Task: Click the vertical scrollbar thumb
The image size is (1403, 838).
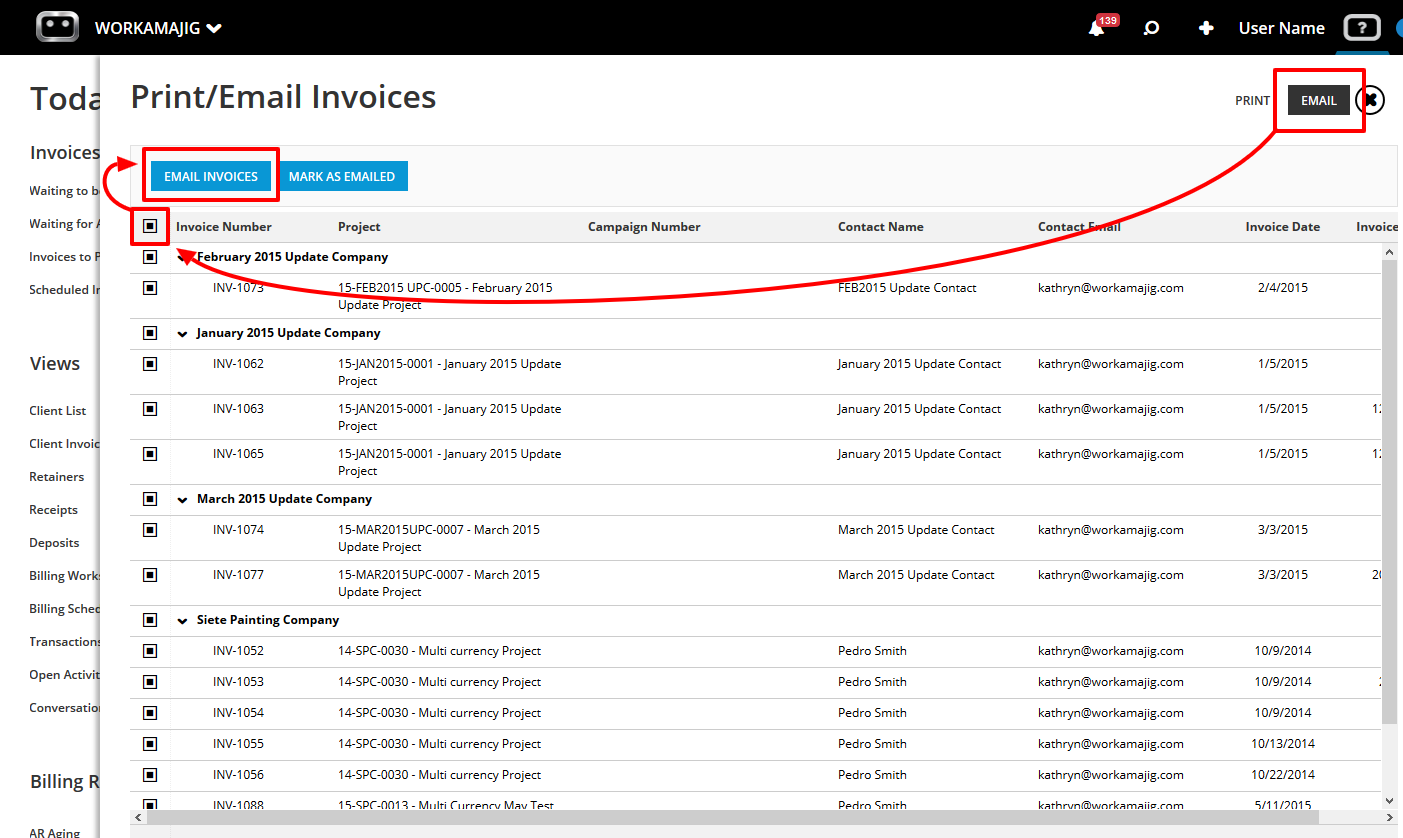Action: click(x=1390, y=491)
